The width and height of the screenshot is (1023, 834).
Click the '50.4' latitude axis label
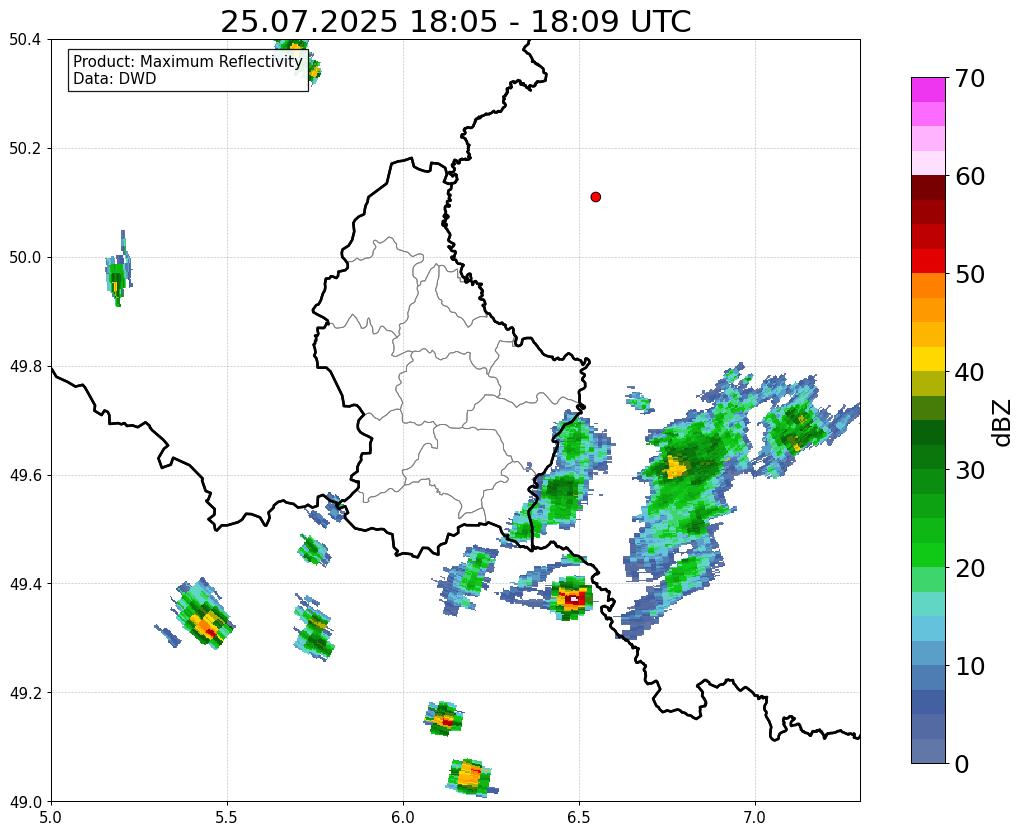tap(25, 40)
